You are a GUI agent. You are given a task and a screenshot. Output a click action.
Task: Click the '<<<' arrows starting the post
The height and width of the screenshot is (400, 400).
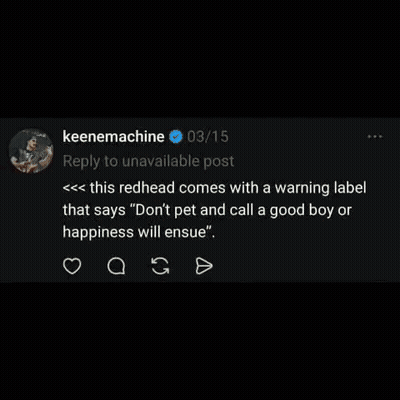(75, 188)
